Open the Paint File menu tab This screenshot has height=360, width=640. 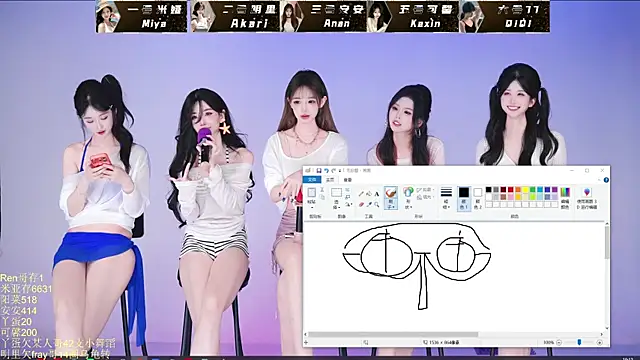pos(312,180)
